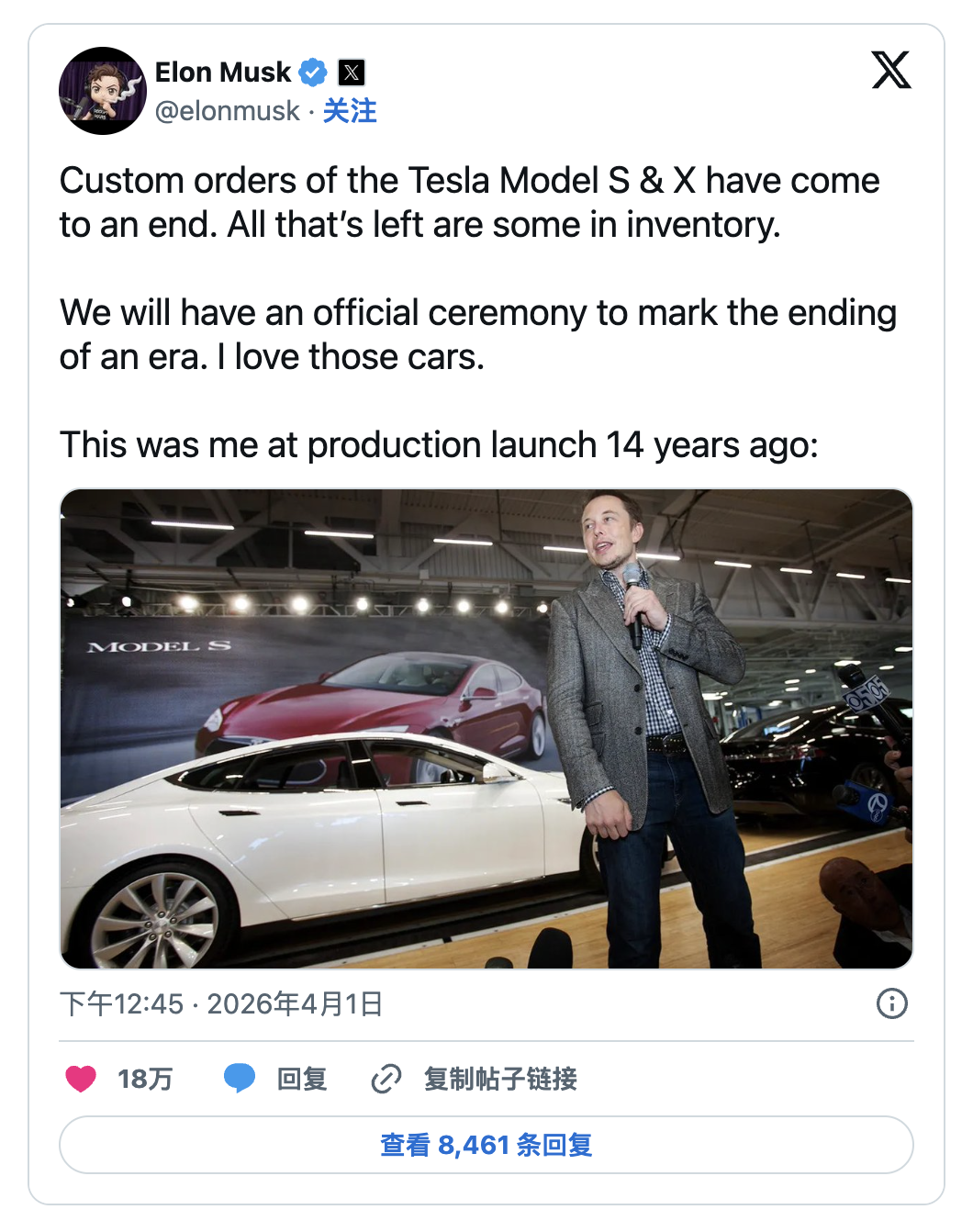Open the X logo in top-right corner
Image resolution: width=973 pixels, height=1232 pixels.
pyautogui.click(x=890, y=70)
